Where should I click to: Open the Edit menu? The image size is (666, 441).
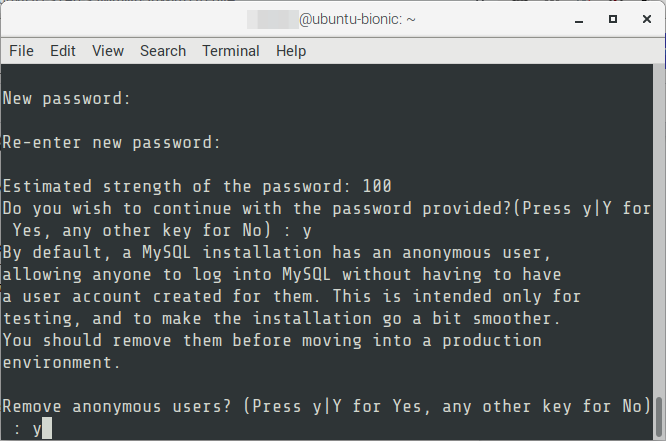click(62, 51)
